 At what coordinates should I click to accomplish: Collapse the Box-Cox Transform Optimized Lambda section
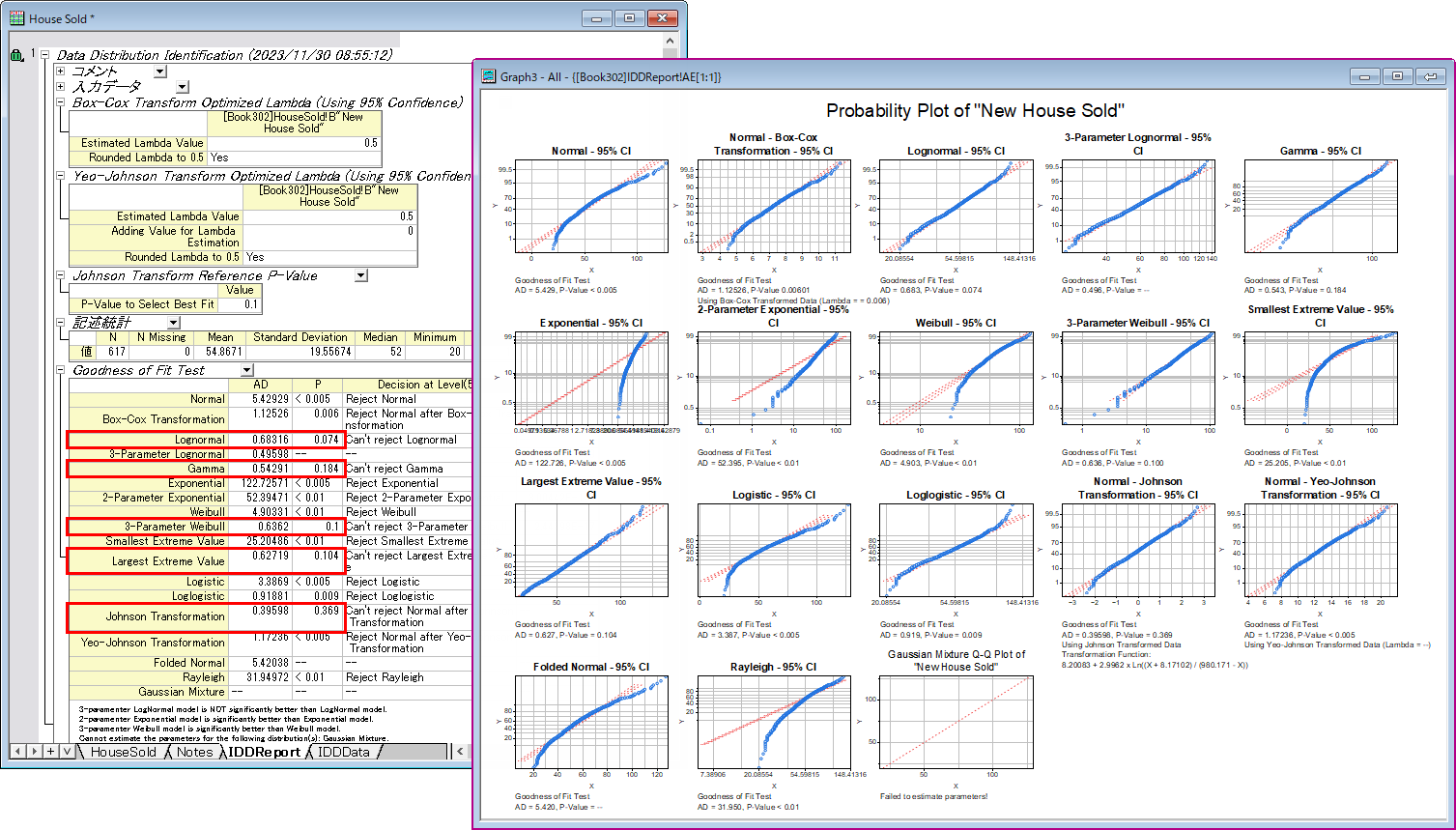[61, 101]
